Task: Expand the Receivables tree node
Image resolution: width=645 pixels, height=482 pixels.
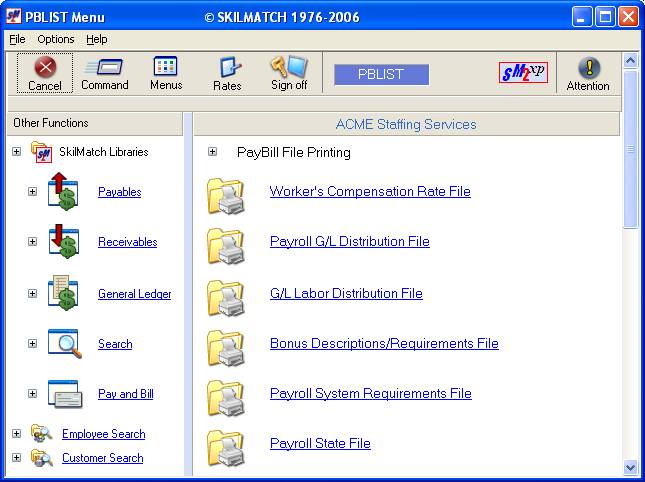Action: tap(32, 242)
